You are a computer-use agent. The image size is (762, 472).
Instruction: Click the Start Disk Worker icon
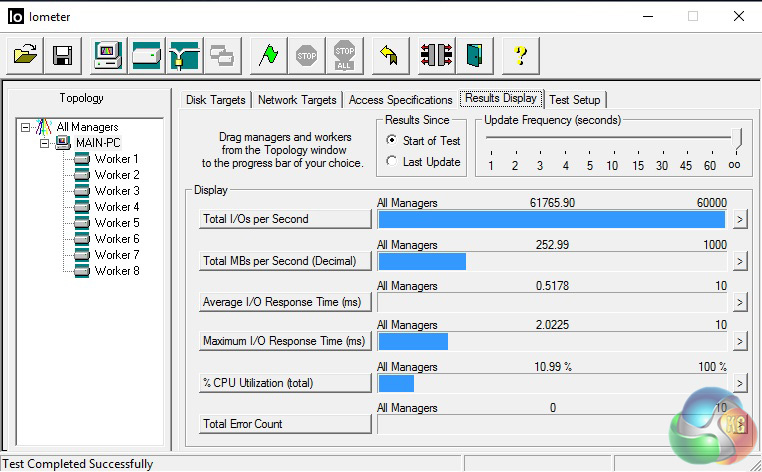click(x=146, y=55)
